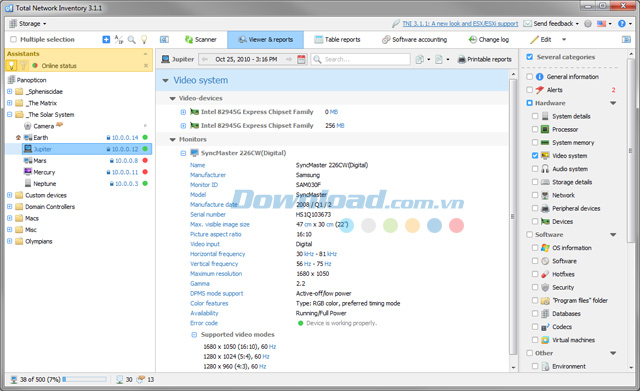Collapse the Monitors group

(172, 140)
